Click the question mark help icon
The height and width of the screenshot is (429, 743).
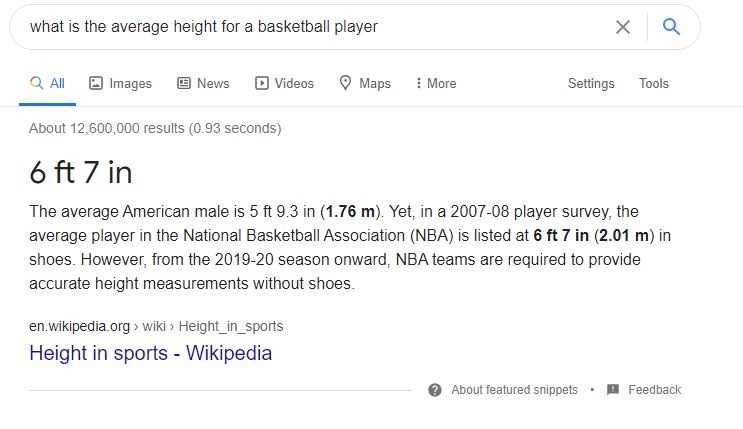tap(435, 390)
